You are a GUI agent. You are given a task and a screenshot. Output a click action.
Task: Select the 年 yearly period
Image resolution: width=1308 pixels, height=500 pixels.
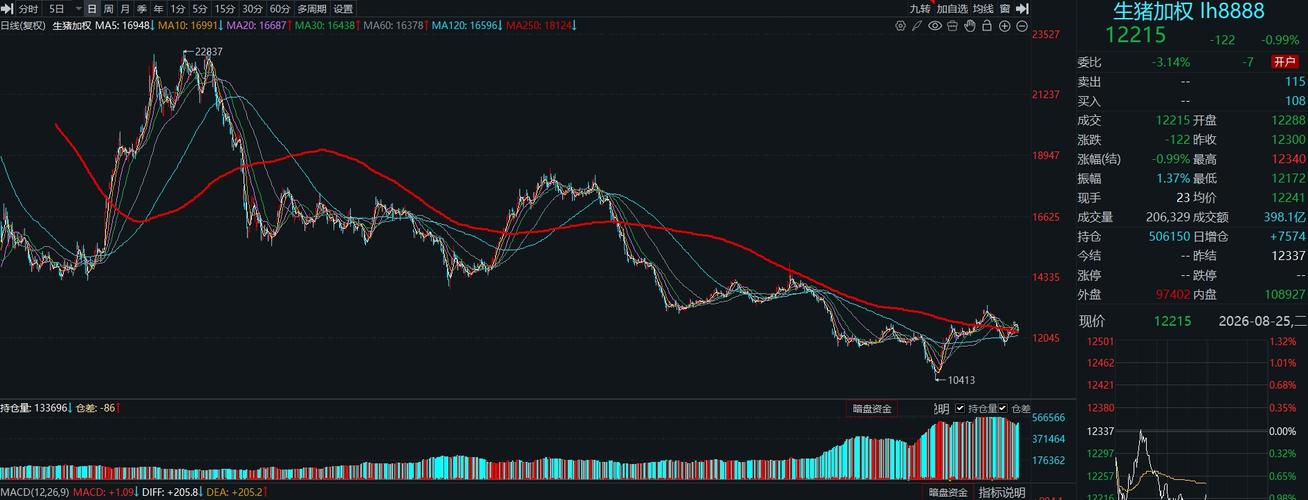tap(157, 8)
